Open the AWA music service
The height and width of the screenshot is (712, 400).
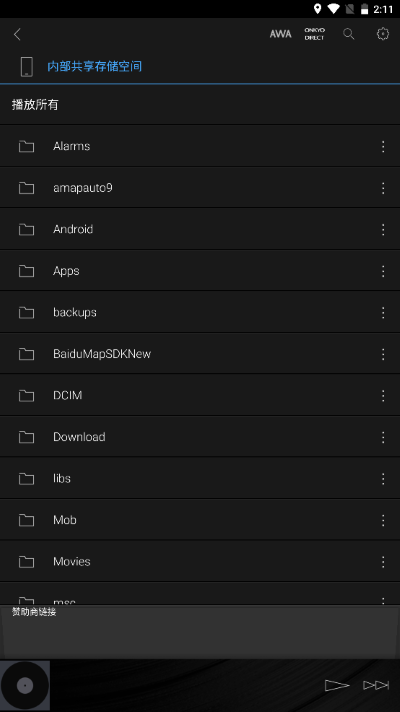tap(281, 34)
